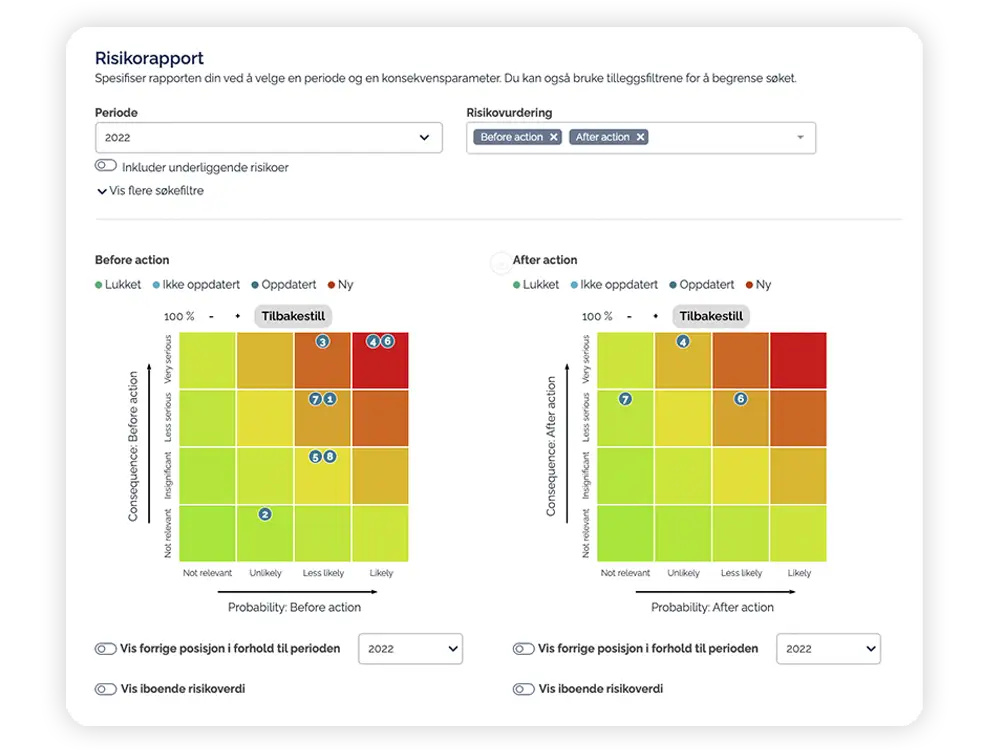
Task: Toggle Inkluder underliggende risikoer switch
Action: click(106, 166)
